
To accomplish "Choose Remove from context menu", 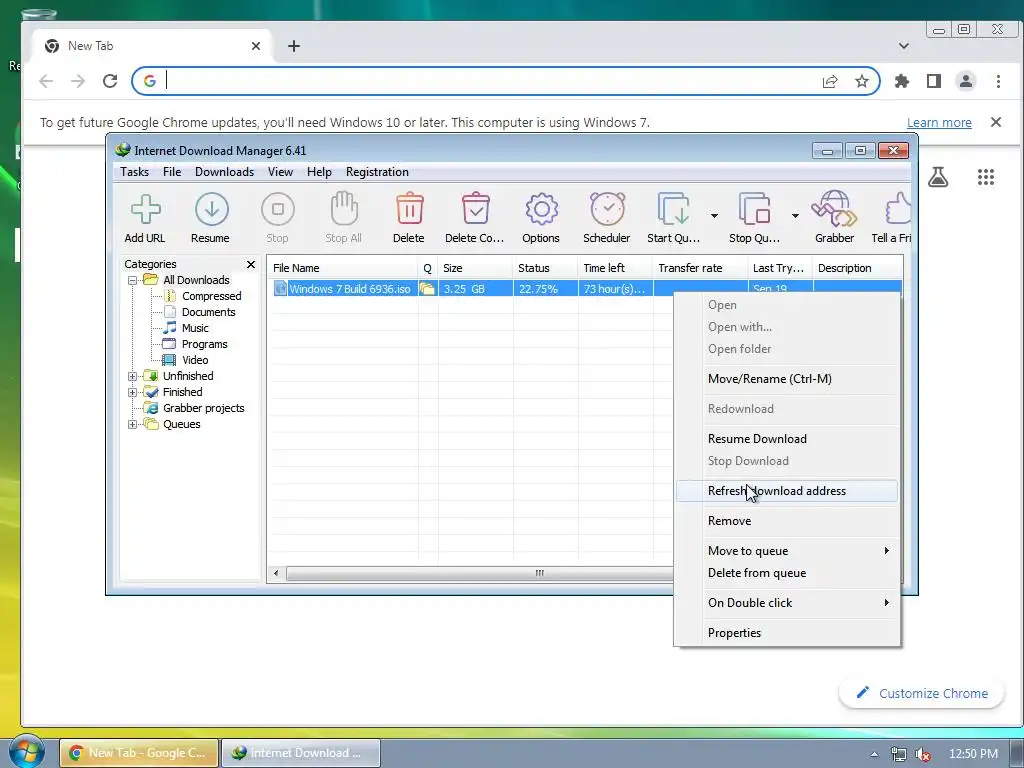I will [x=787, y=521].
